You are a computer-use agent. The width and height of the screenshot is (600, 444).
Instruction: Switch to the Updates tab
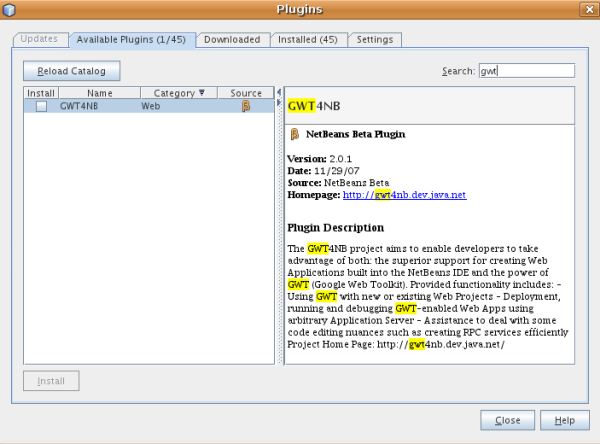[39, 39]
